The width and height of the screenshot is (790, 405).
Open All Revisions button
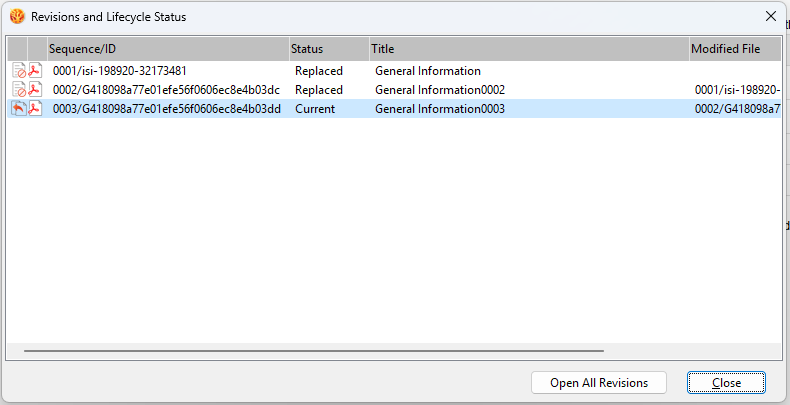coord(599,383)
